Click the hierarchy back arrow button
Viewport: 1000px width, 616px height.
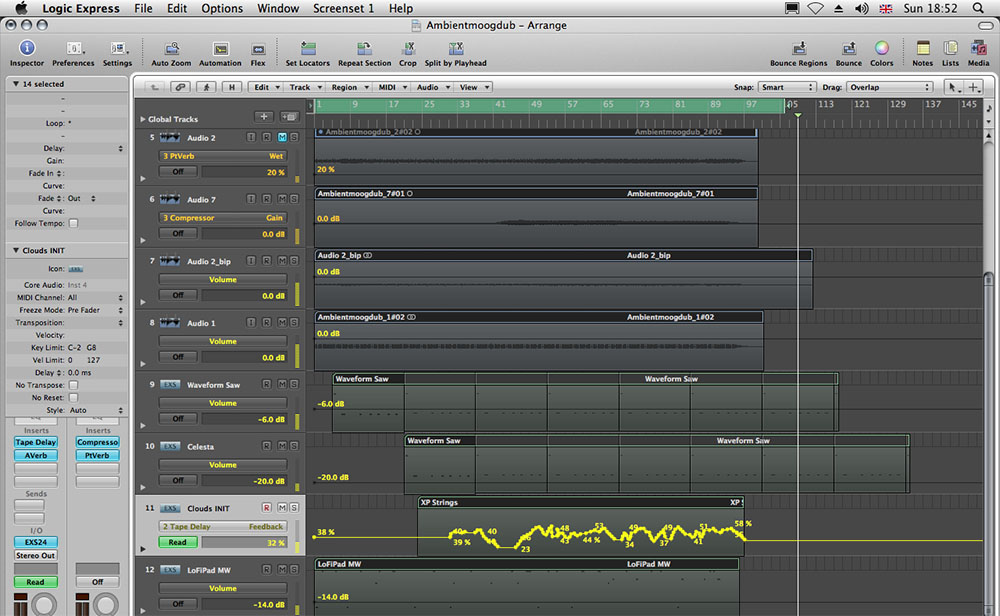[x=155, y=87]
